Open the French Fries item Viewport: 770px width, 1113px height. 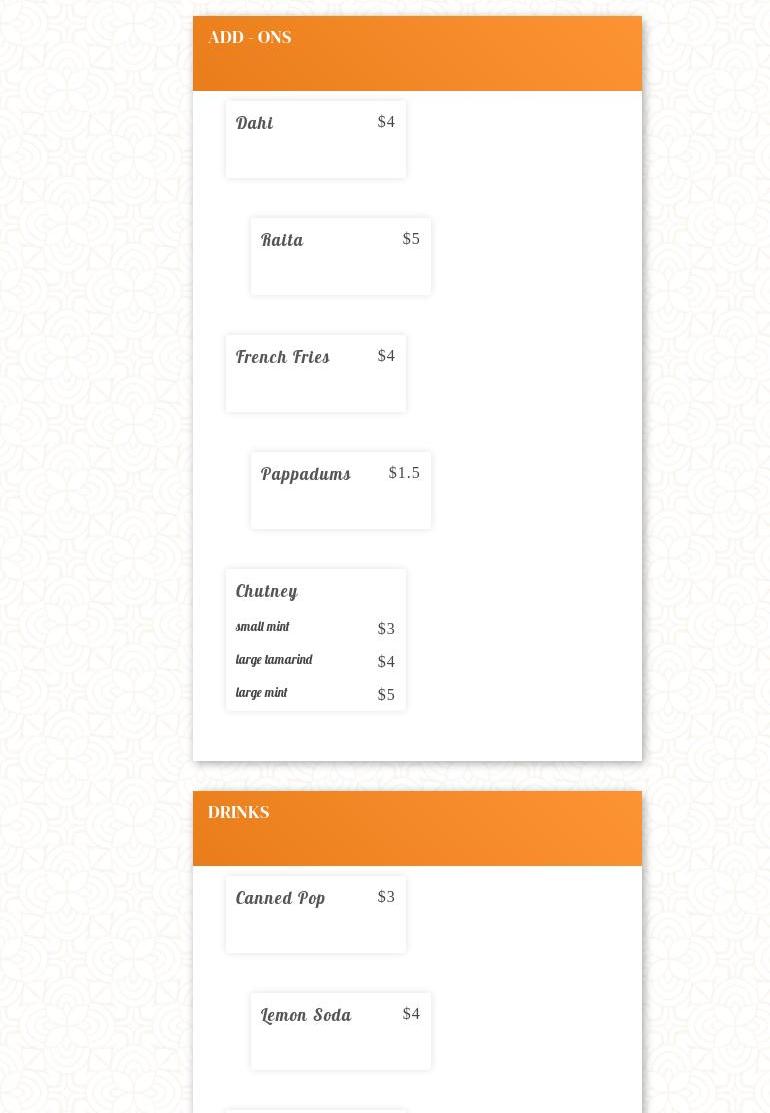[x=283, y=357]
